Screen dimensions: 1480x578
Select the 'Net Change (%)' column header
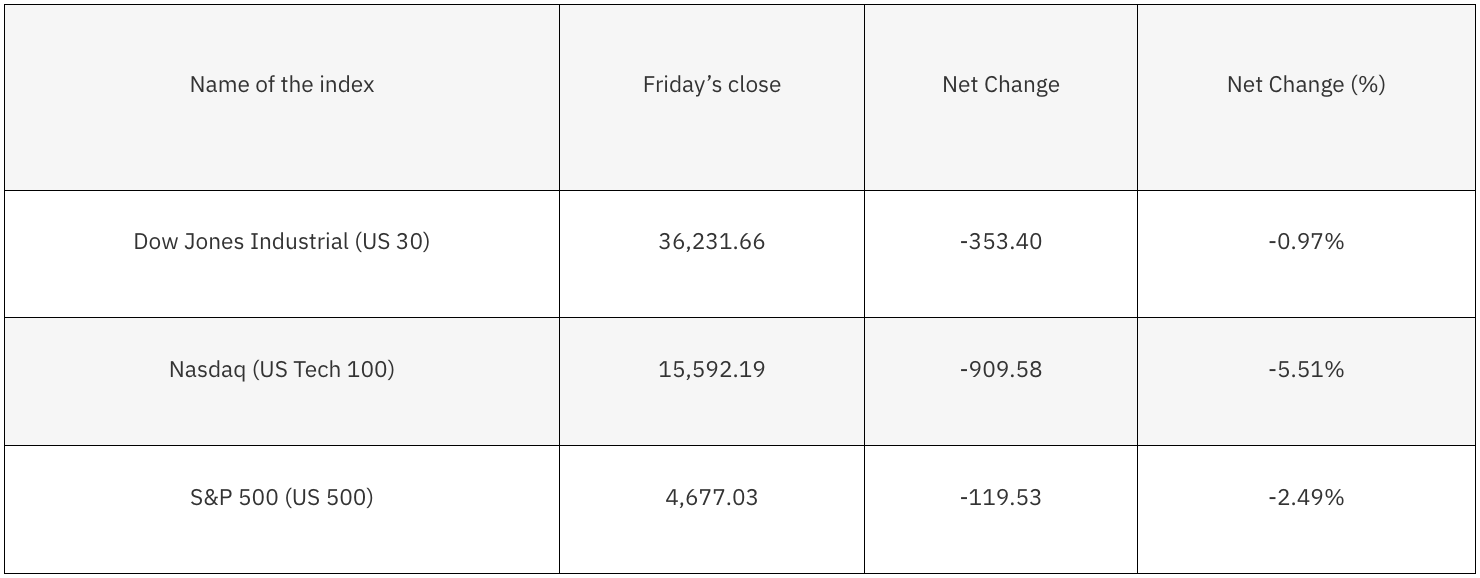point(1305,85)
